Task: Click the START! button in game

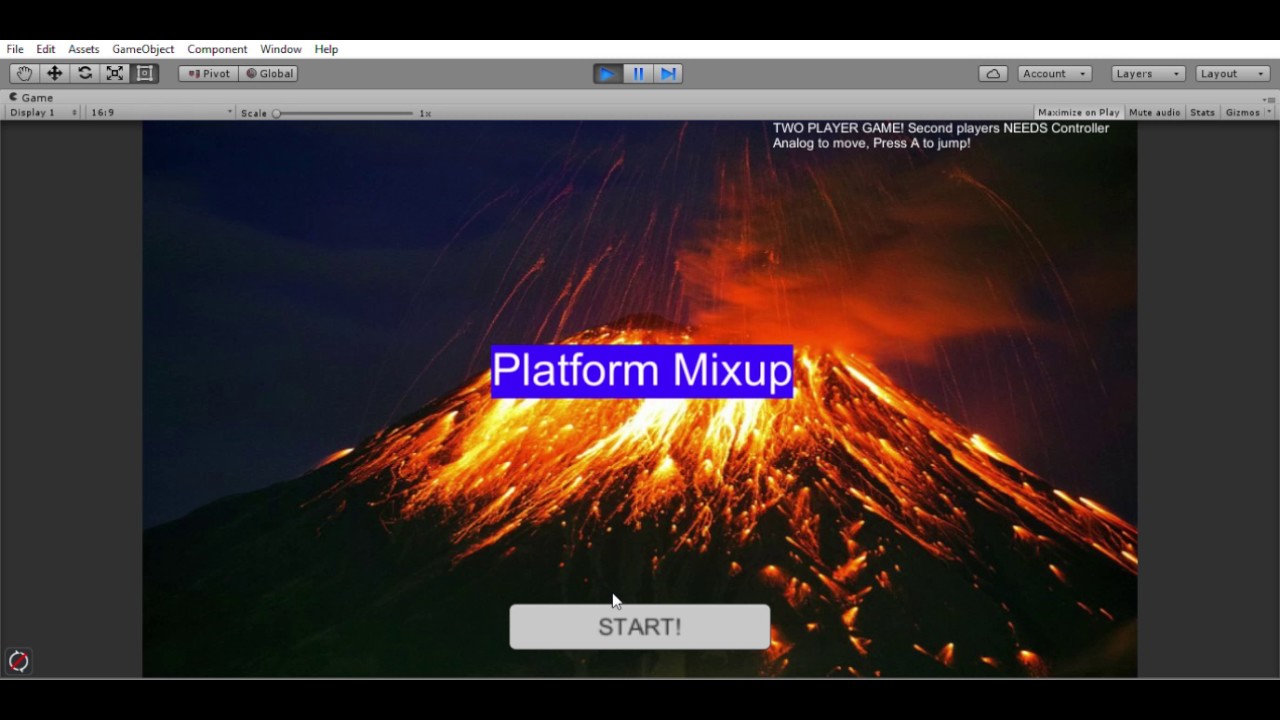Action: click(x=640, y=627)
